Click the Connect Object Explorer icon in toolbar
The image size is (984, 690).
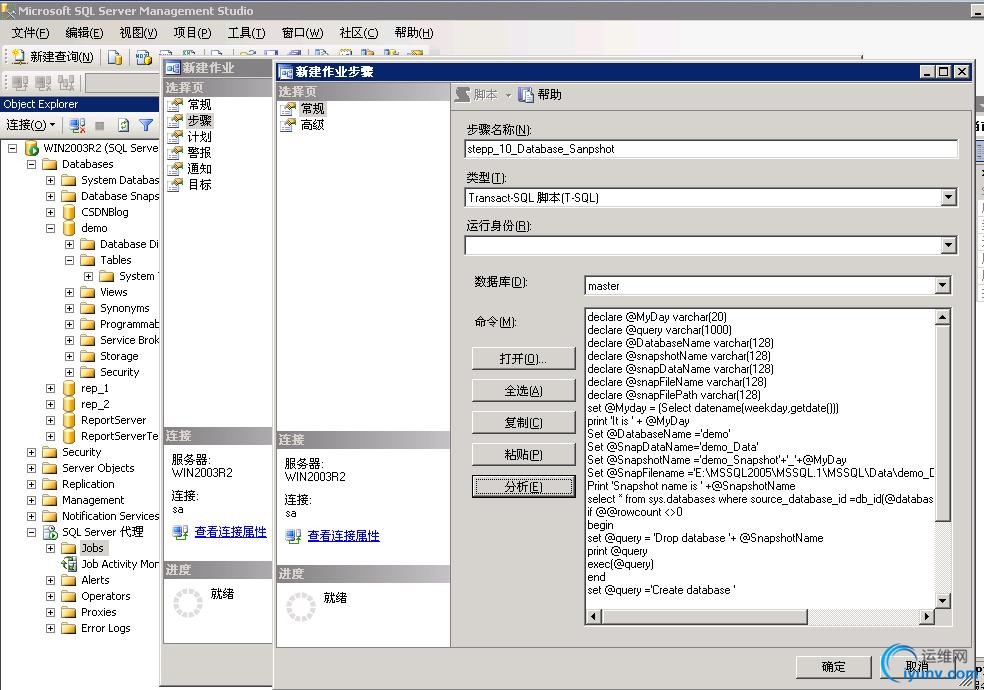coord(77,125)
